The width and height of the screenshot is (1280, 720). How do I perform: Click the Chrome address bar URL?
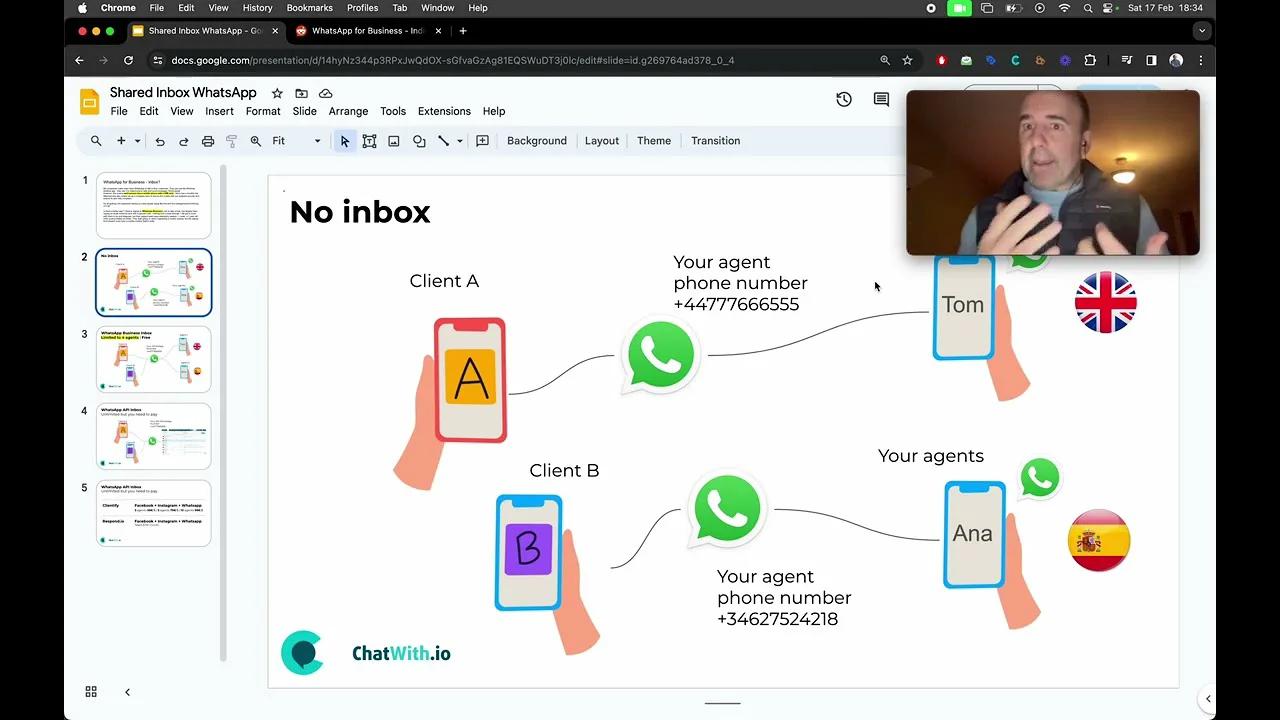453,60
